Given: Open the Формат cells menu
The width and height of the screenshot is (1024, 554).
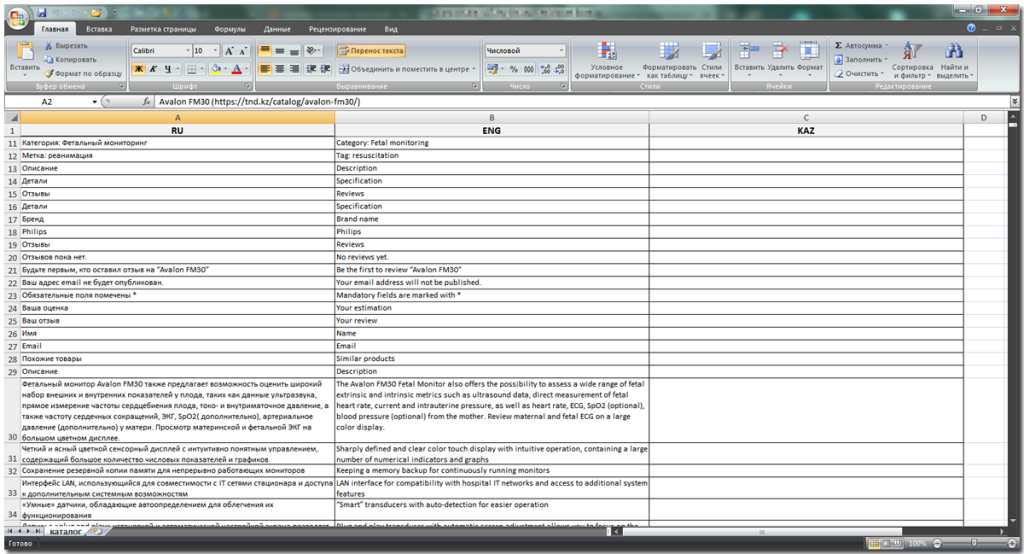Looking at the screenshot, I should tap(810, 57).
